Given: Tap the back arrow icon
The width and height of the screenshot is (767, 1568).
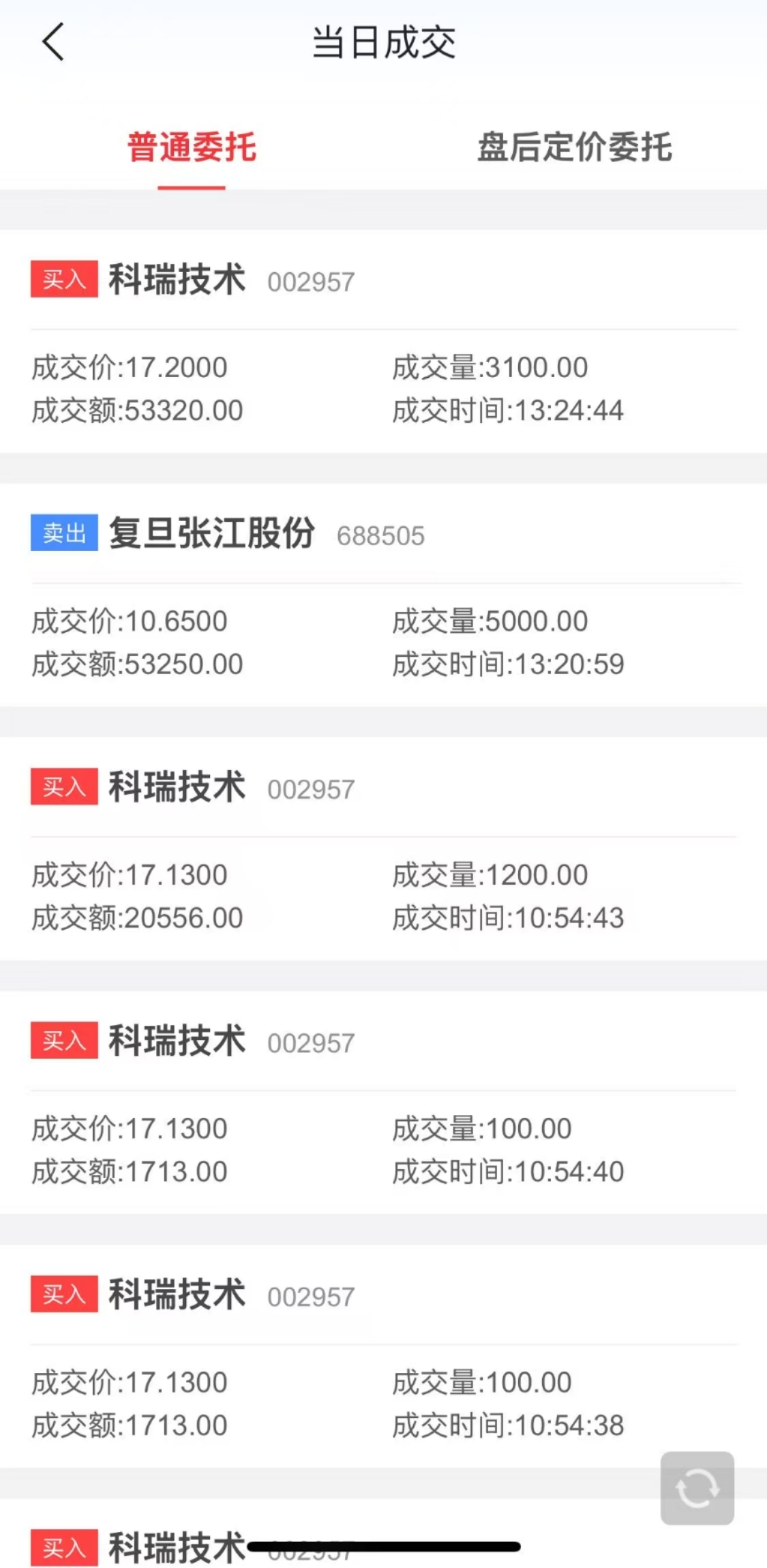Looking at the screenshot, I should pyautogui.click(x=53, y=42).
